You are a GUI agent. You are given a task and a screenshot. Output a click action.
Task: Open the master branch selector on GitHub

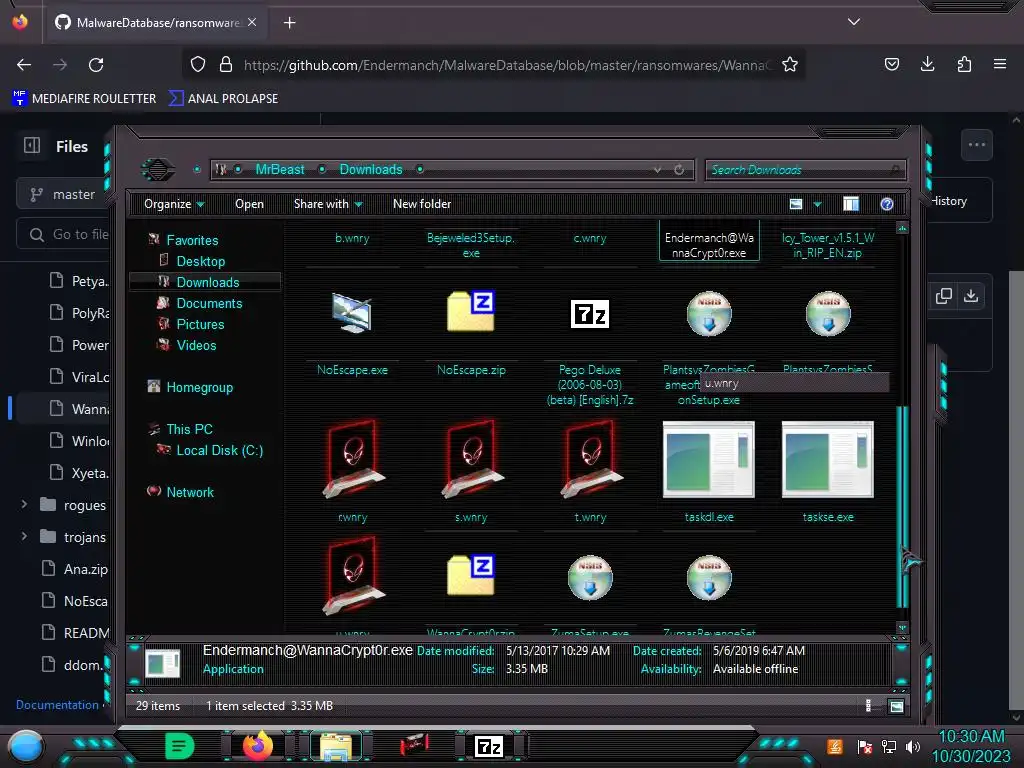64,194
